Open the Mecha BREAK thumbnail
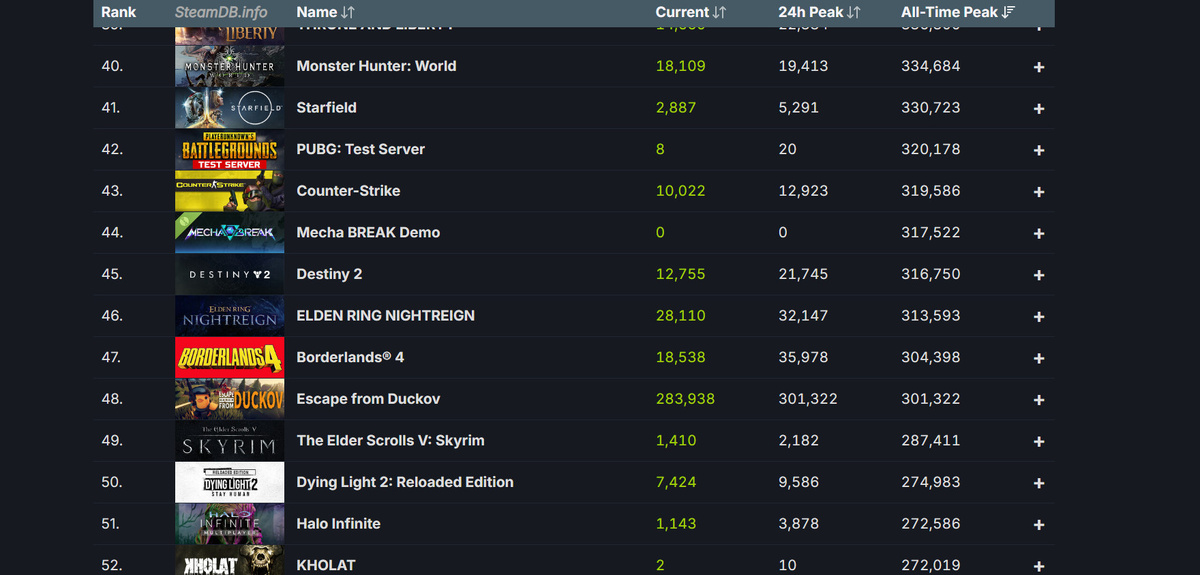Image resolution: width=1200 pixels, height=575 pixels. [230, 233]
